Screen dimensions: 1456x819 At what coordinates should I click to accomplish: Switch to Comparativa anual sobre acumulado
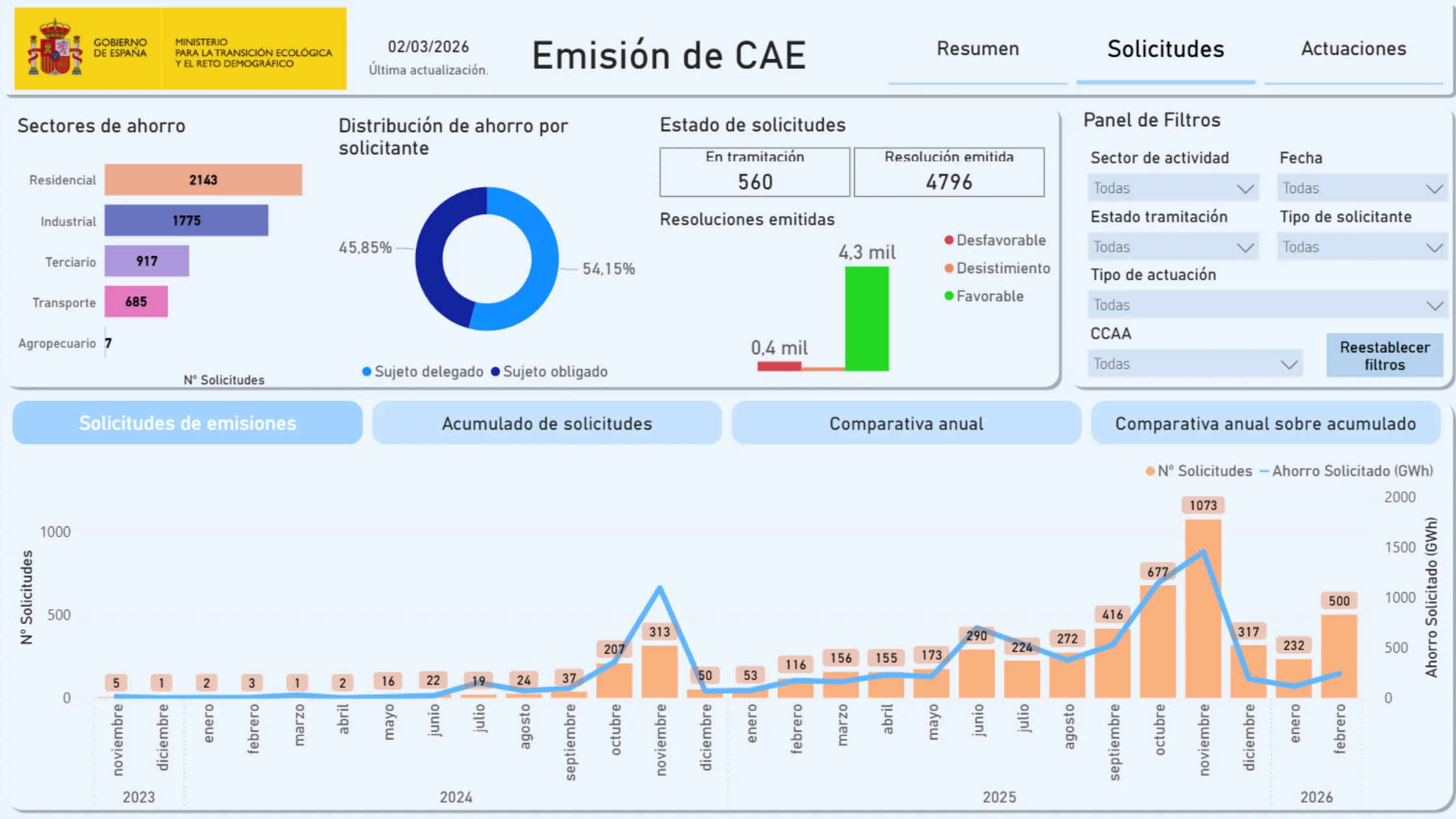pos(1266,424)
